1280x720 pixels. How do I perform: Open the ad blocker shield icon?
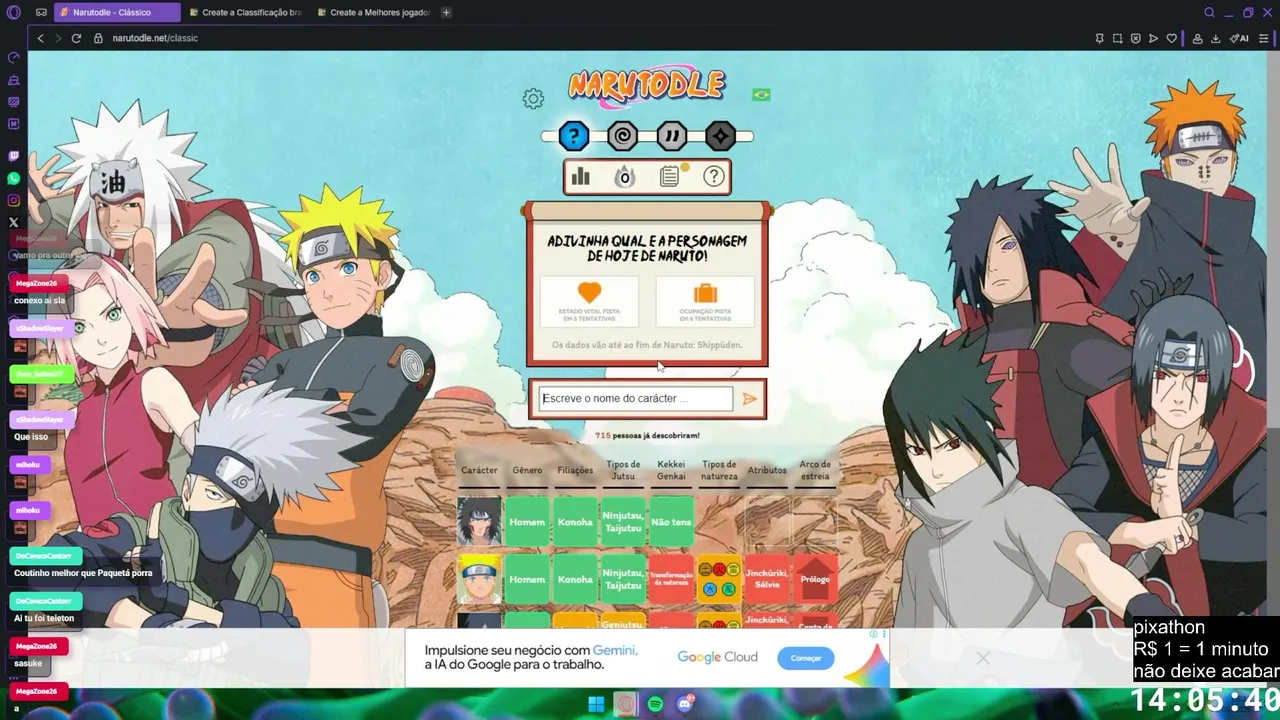(1136, 38)
